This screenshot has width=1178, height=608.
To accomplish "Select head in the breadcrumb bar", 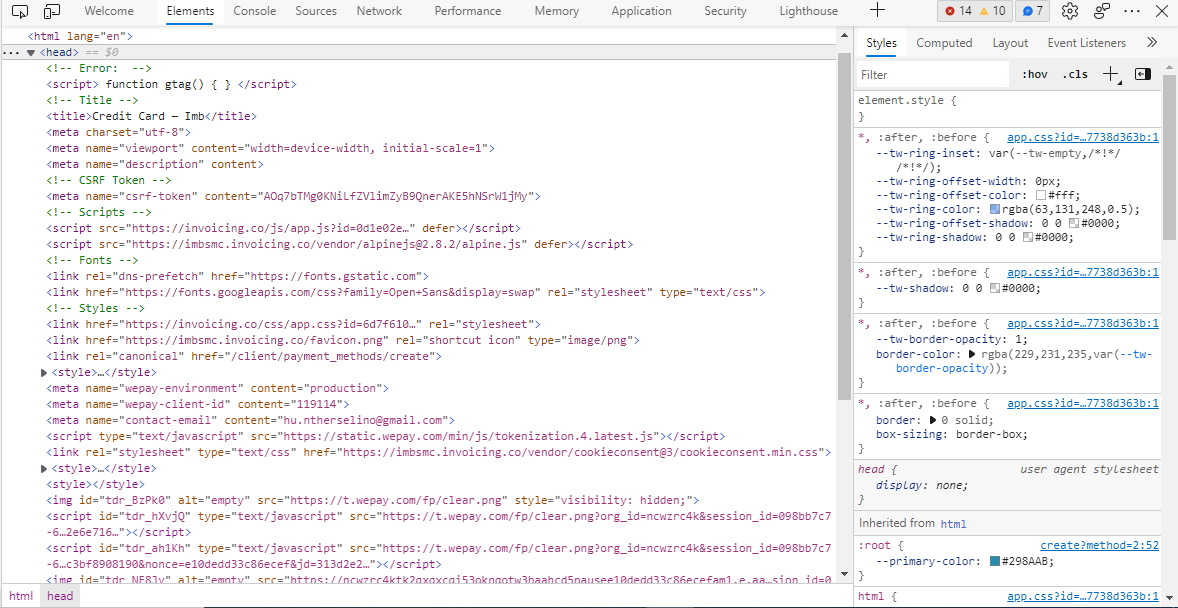I will tap(60, 596).
